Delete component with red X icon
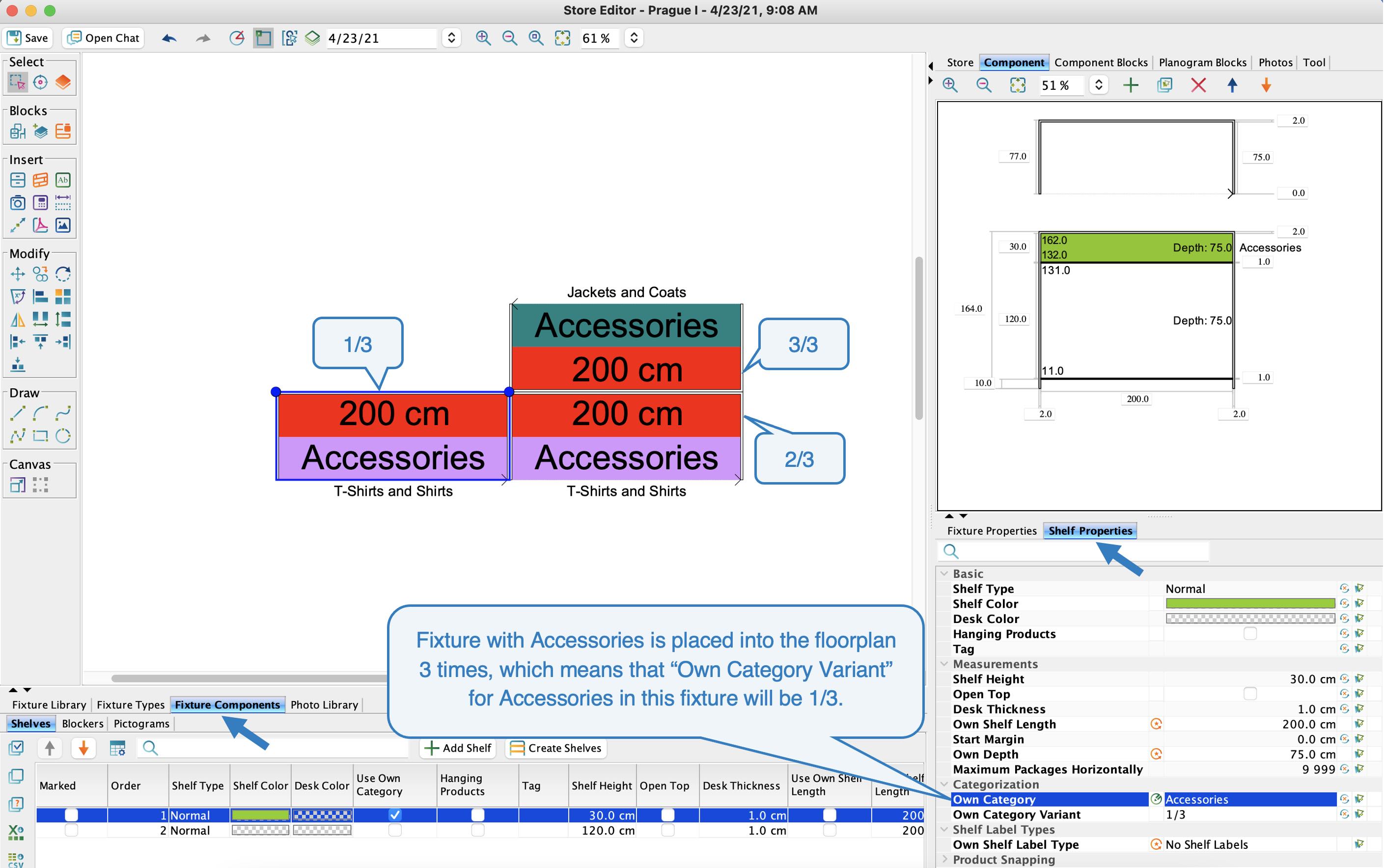1384x868 pixels. 1198,85
